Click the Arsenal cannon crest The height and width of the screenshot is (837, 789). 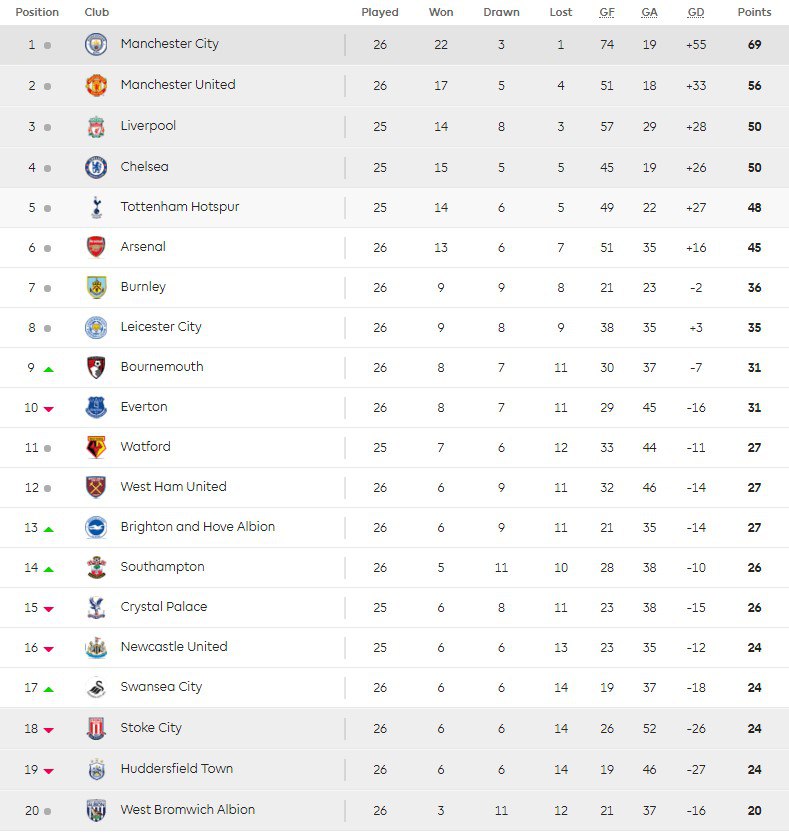click(96, 247)
